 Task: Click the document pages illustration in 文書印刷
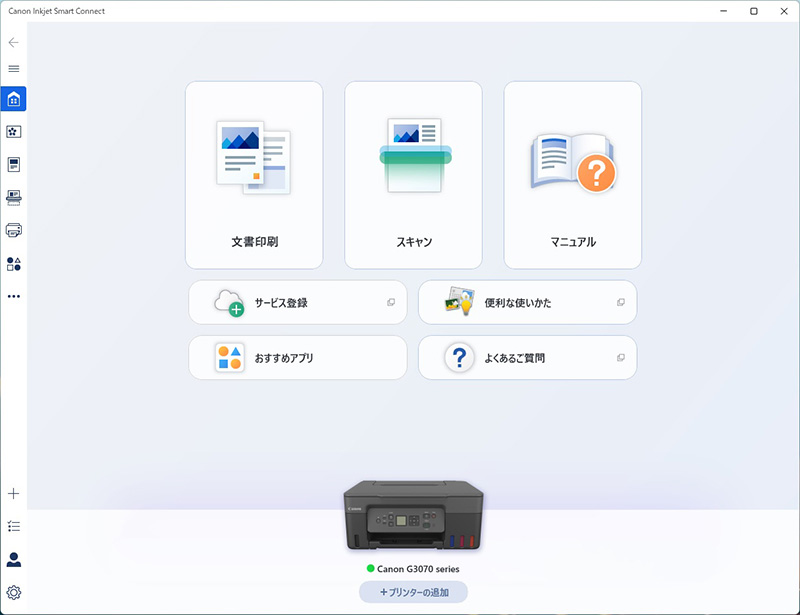pyautogui.click(x=254, y=157)
